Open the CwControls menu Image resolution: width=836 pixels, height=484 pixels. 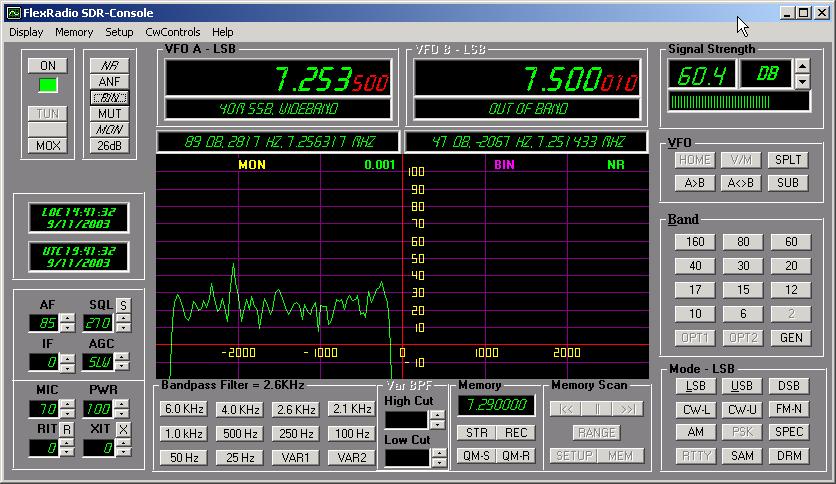173,32
